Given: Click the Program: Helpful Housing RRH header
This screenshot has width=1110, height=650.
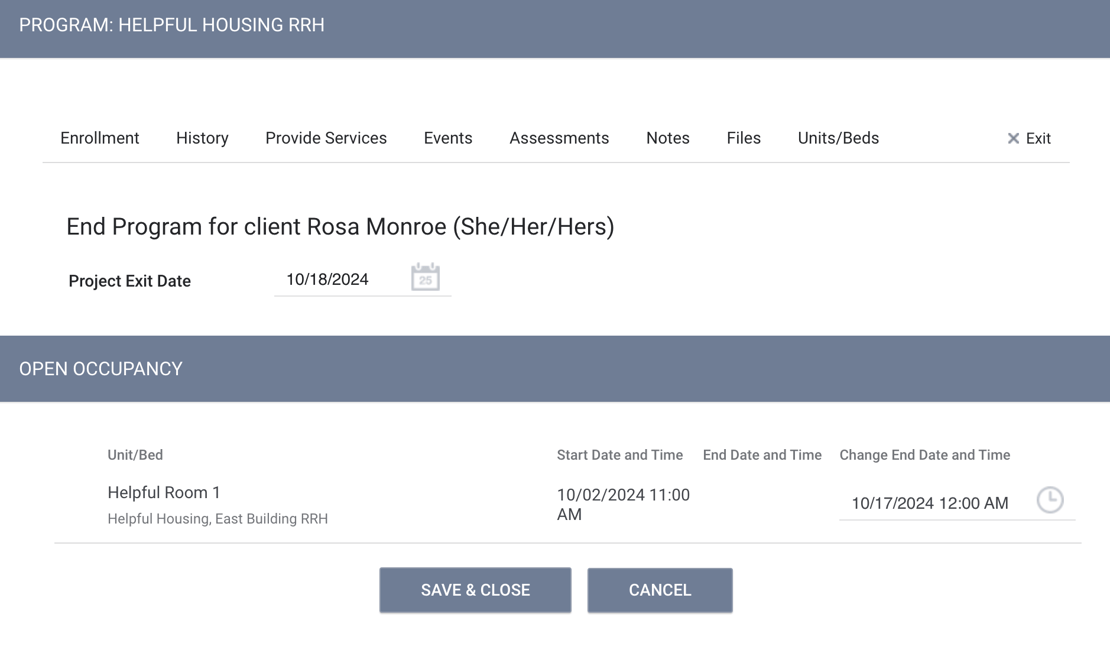Looking at the screenshot, I should click(x=172, y=25).
